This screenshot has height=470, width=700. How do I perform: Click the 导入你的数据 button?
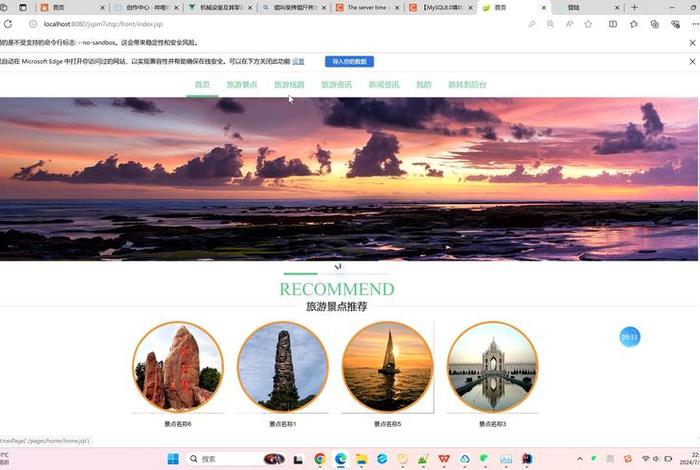[349, 61]
